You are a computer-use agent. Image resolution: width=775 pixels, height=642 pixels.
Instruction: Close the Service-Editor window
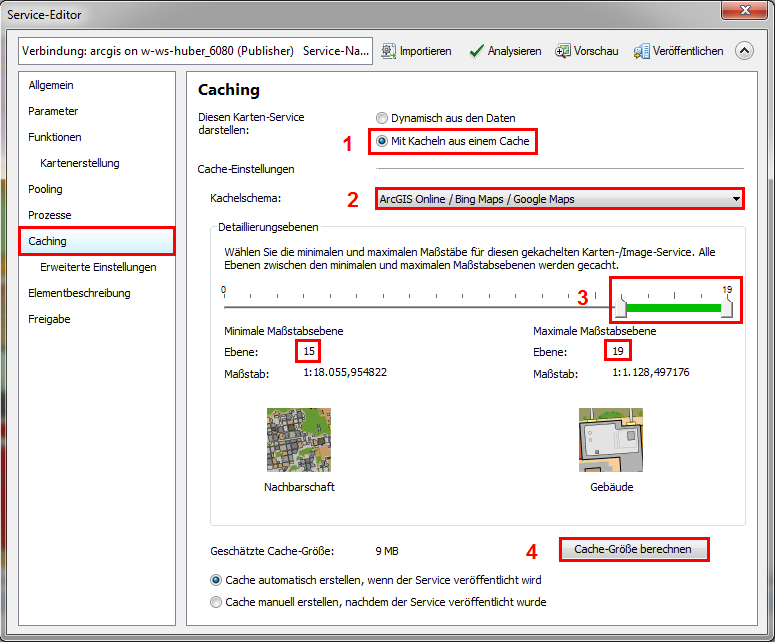point(745,10)
